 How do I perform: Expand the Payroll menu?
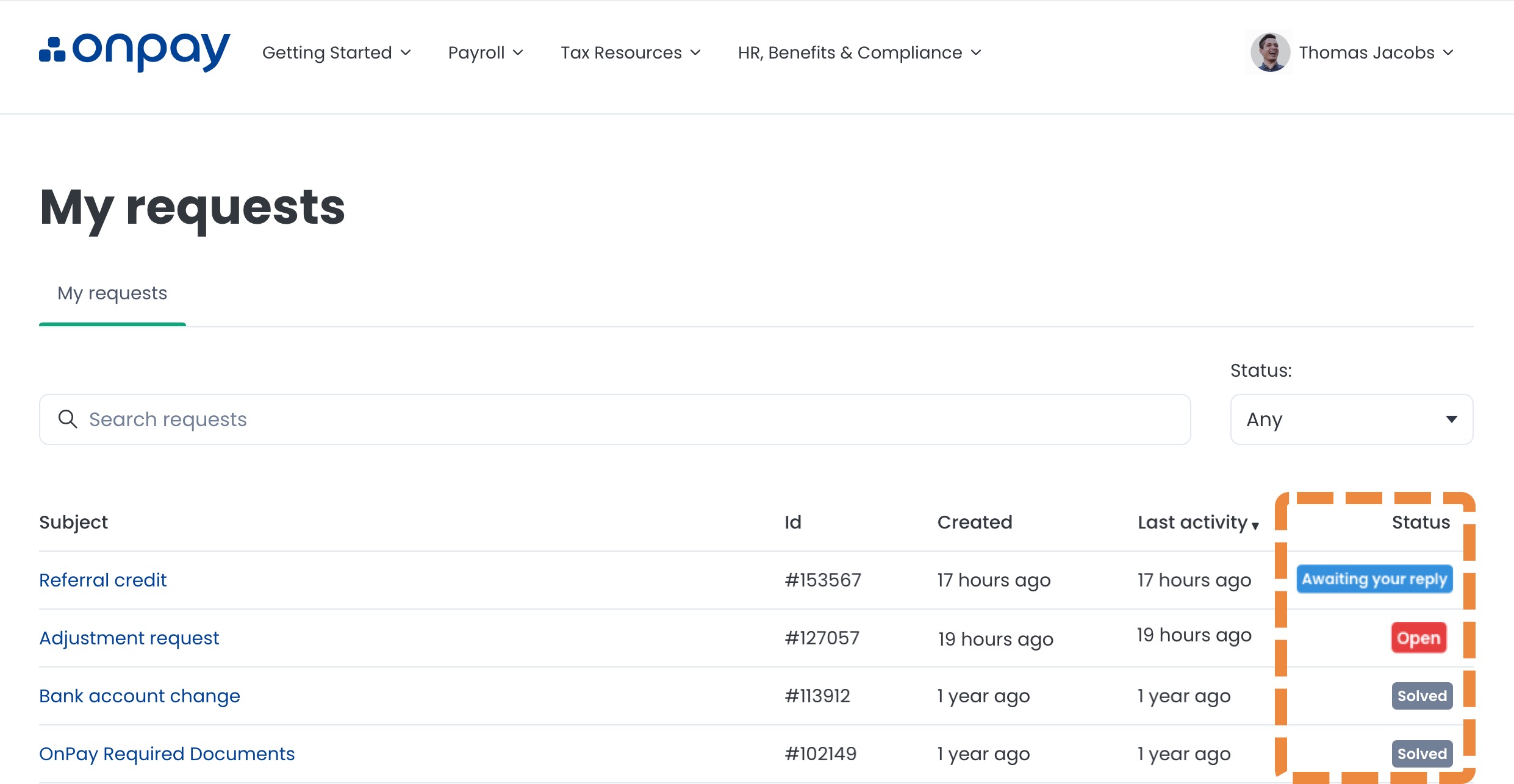tap(486, 52)
